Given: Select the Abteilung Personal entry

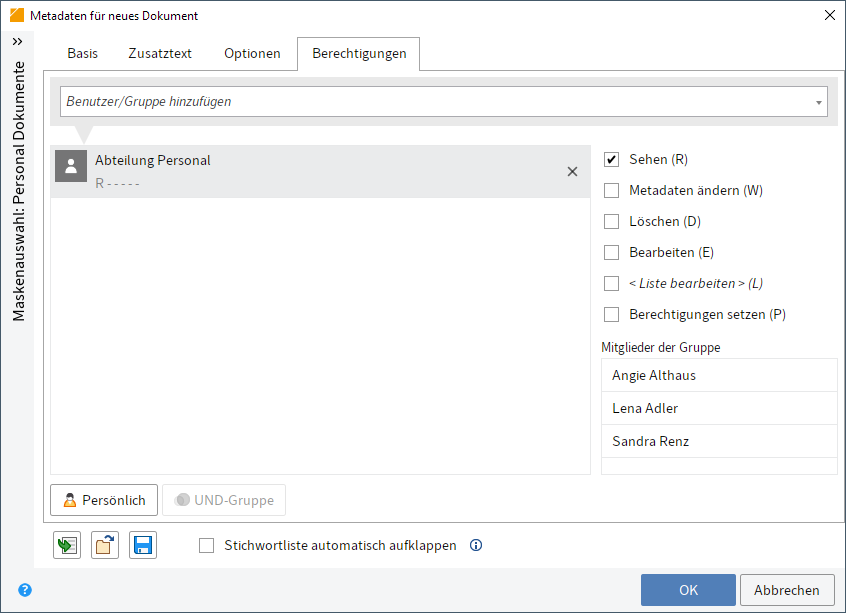Looking at the screenshot, I should (320, 172).
